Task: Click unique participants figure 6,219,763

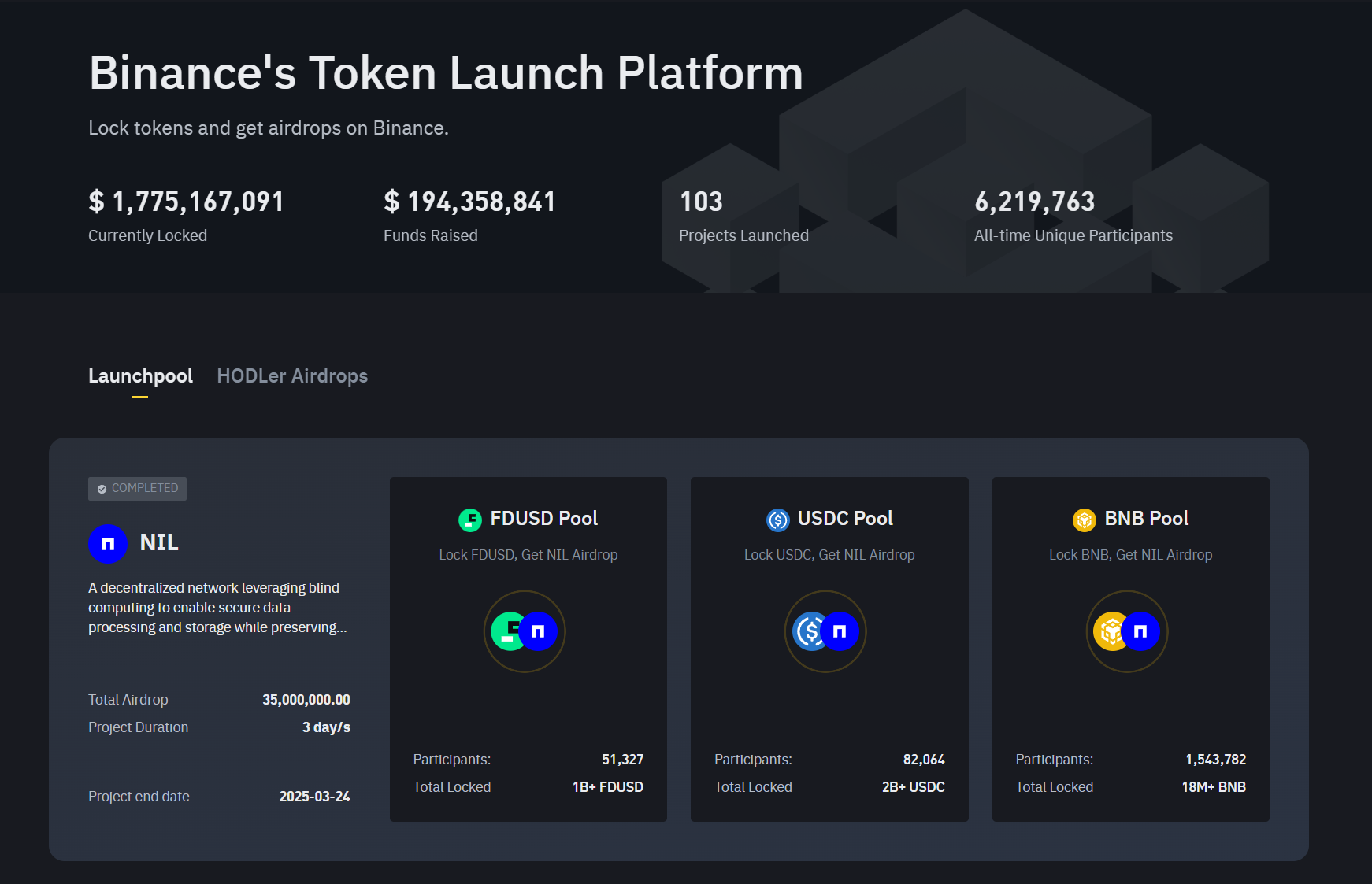Action: tap(1035, 202)
